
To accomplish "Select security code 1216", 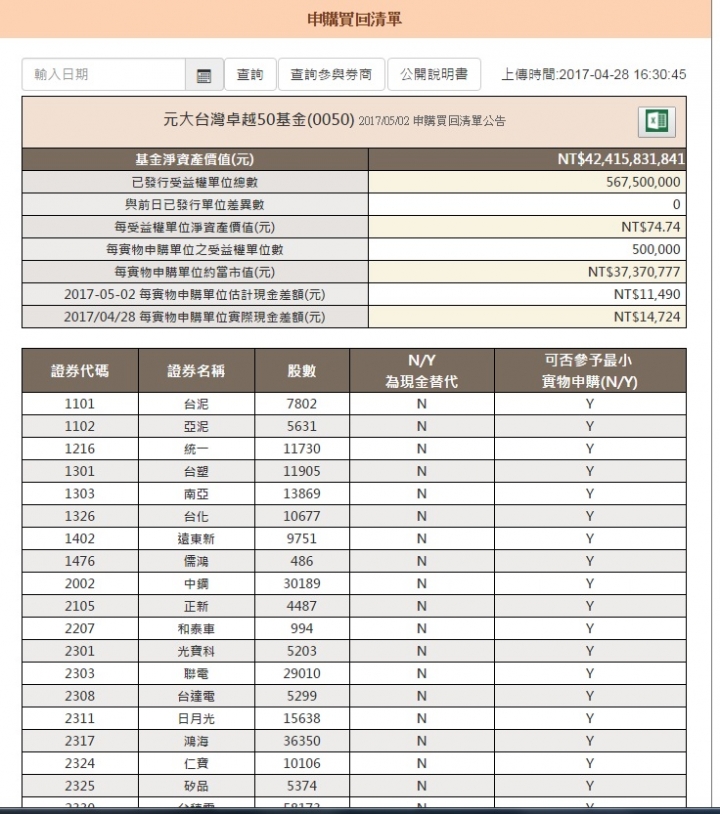I will click(79, 449).
